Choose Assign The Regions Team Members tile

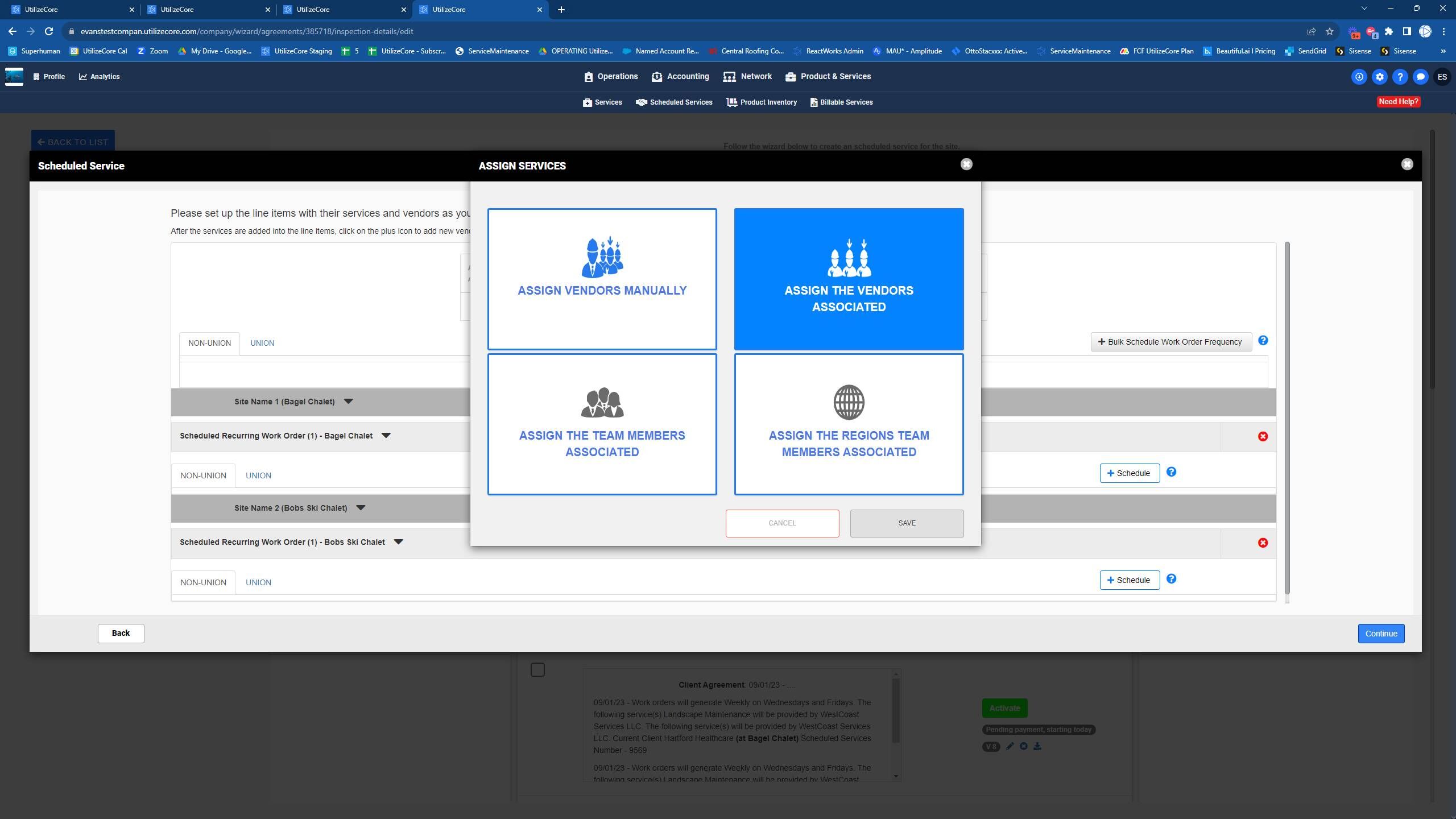click(849, 424)
